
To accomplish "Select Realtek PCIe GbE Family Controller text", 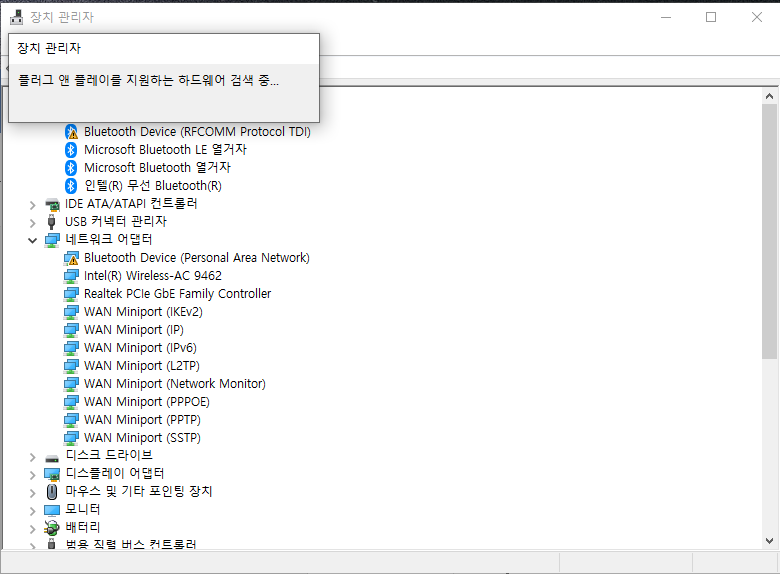I will coord(177,293).
